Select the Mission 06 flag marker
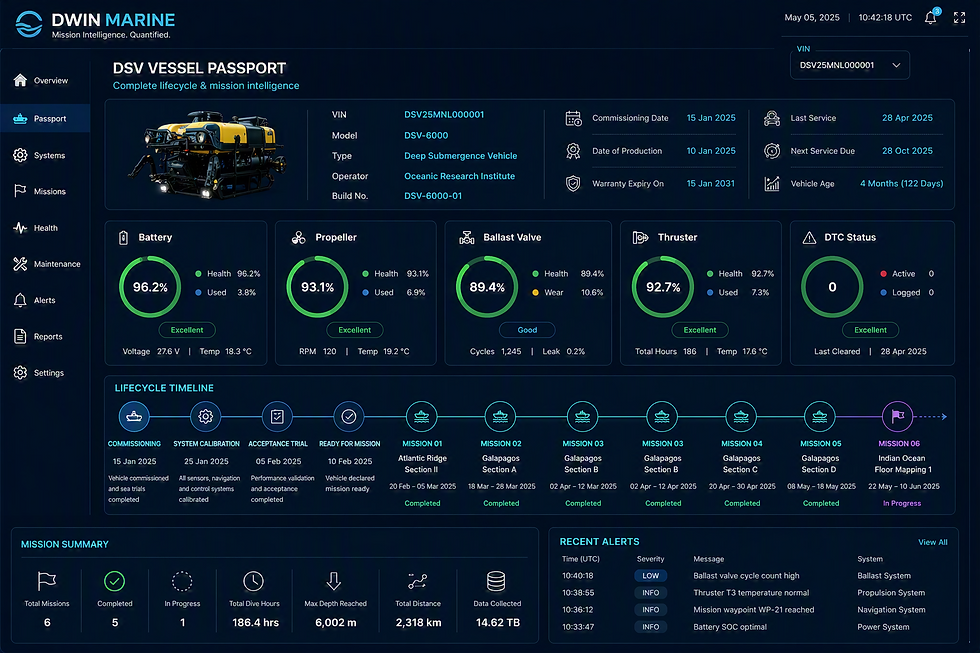The width and height of the screenshot is (980, 653). (x=898, y=416)
